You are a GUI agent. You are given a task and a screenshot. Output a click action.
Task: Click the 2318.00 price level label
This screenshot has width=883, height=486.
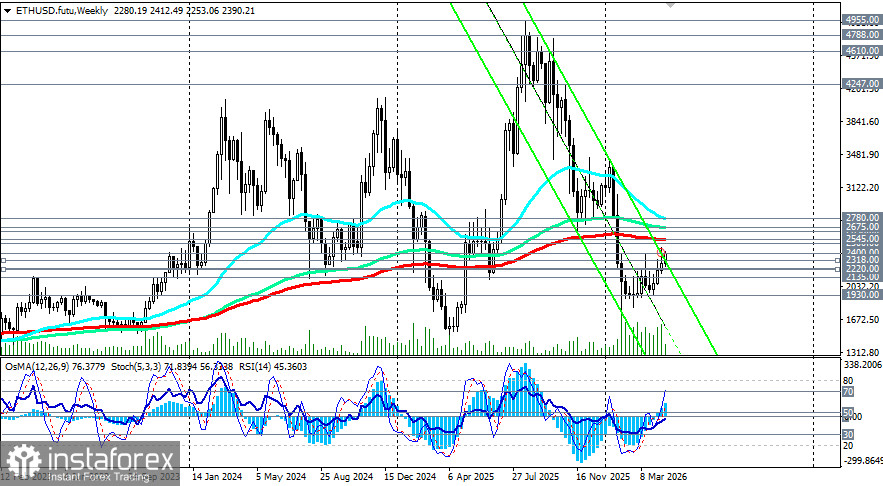[x=862, y=260]
